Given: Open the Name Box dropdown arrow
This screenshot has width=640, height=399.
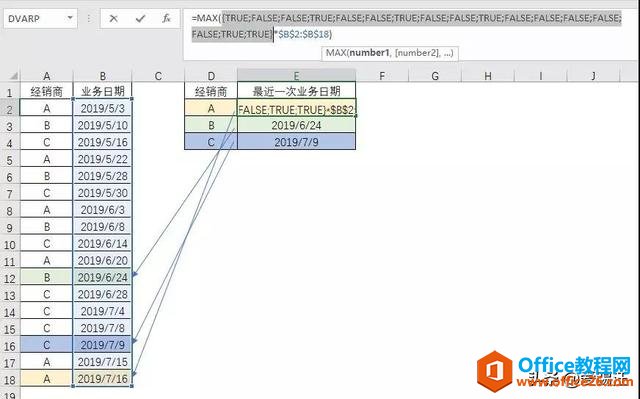Looking at the screenshot, I should pyautogui.click(x=70, y=18).
